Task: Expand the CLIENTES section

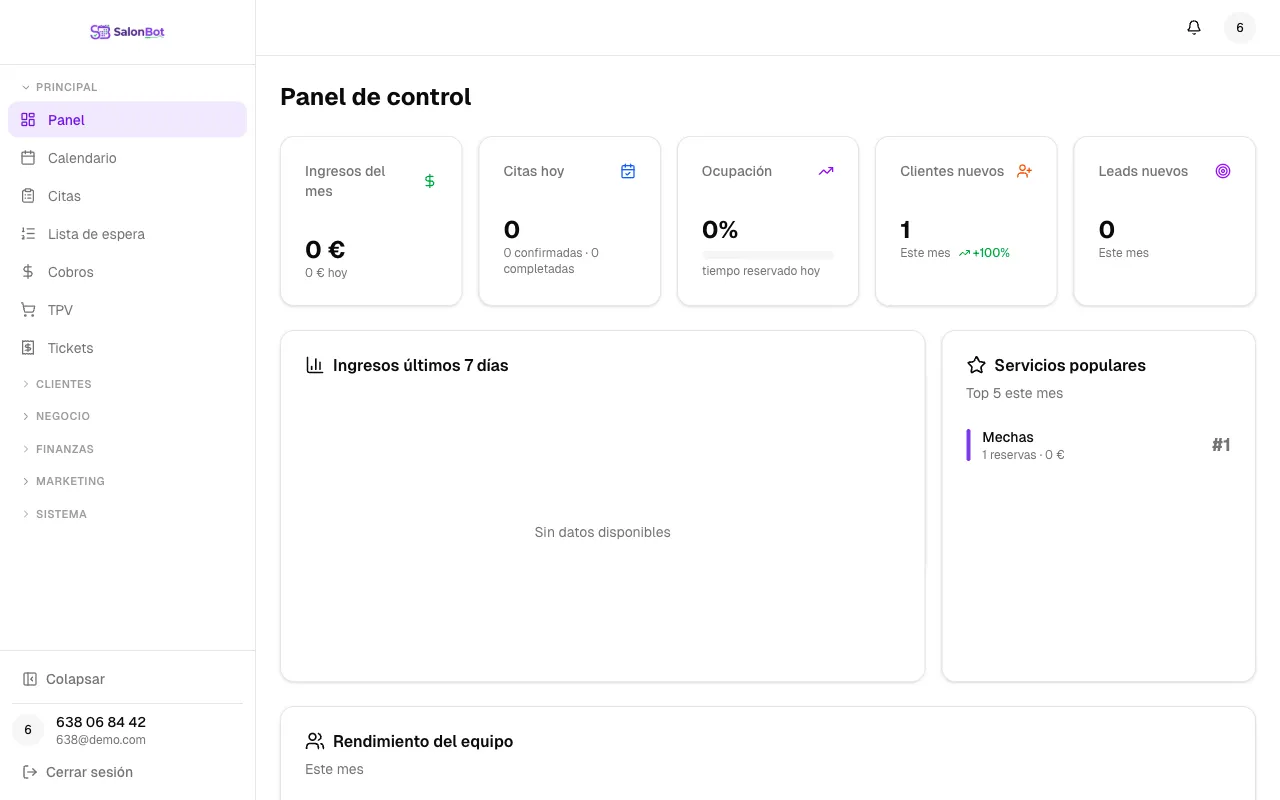Action: click(63, 384)
